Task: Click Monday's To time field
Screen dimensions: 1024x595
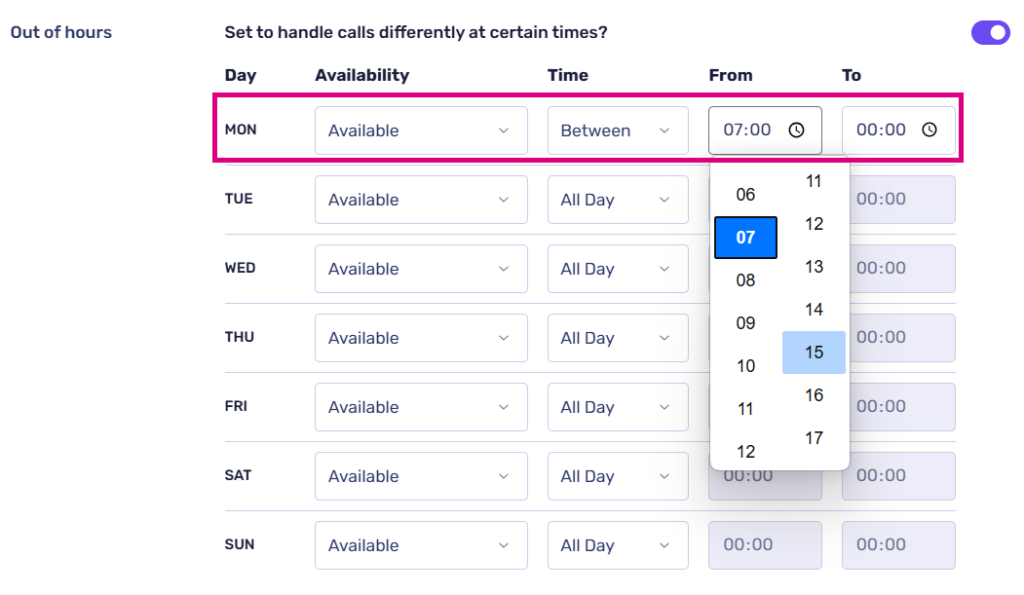Action: pos(882,130)
